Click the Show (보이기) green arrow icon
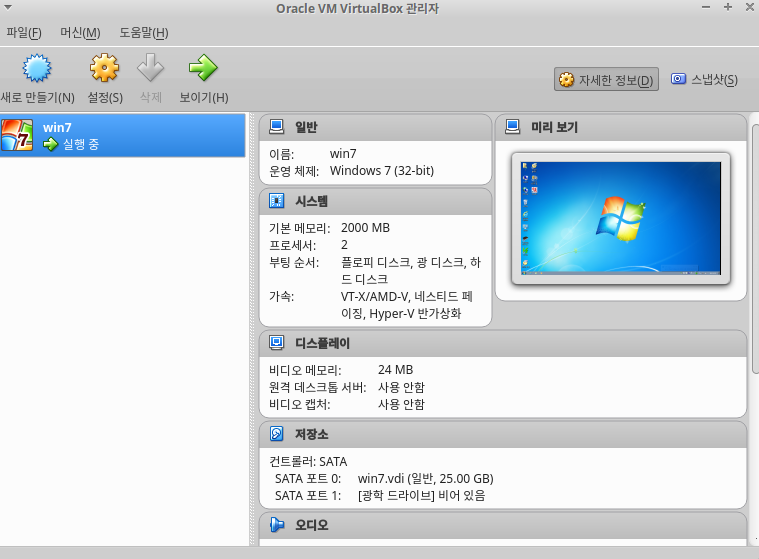The width and height of the screenshot is (759, 559). [203, 68]
